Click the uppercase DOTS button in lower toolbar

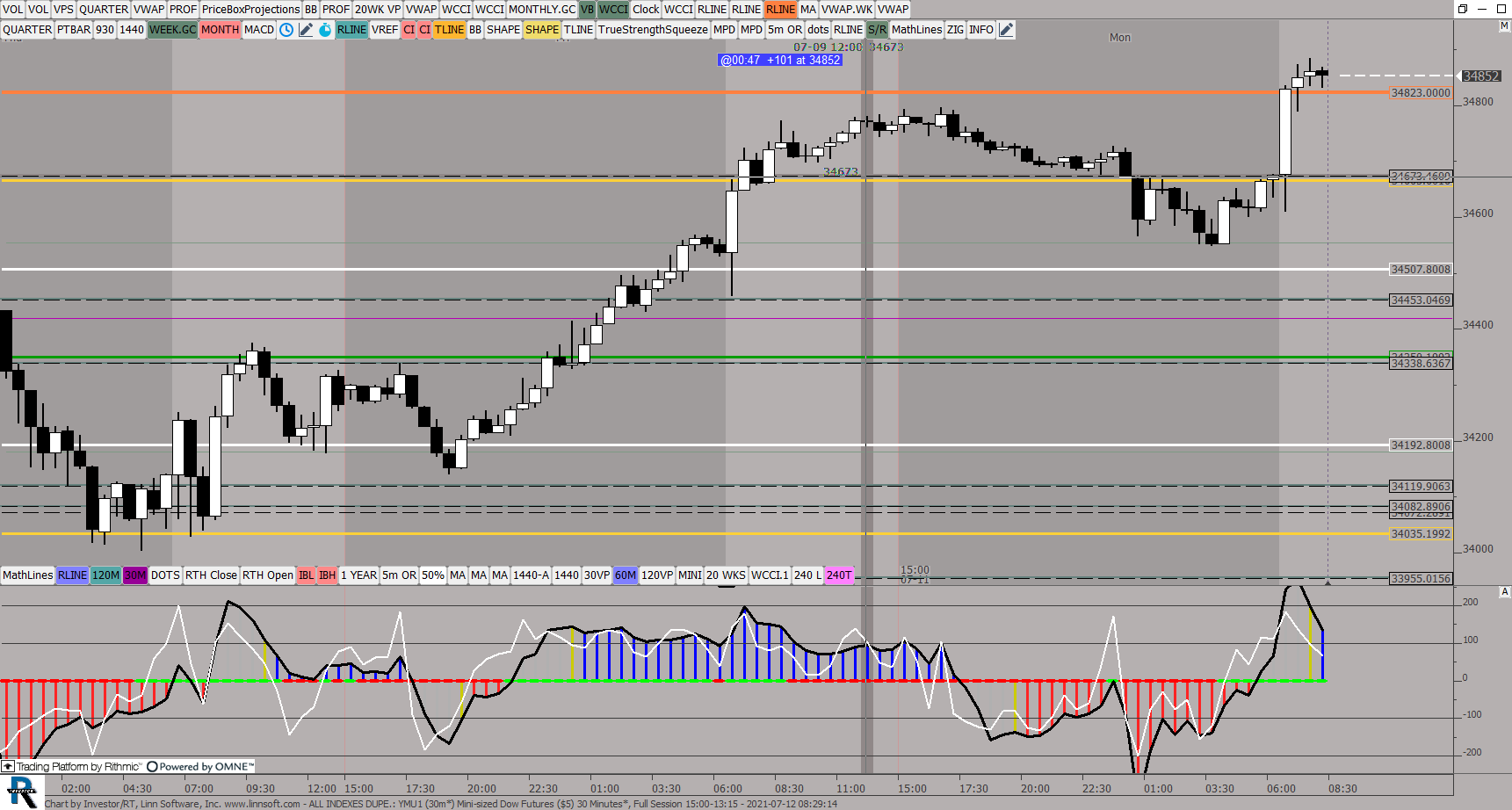[165, 575]
